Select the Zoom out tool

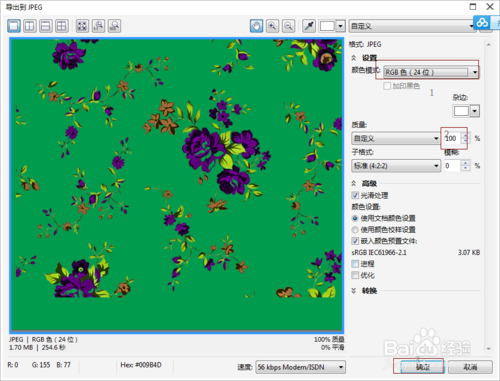[289, 26]
